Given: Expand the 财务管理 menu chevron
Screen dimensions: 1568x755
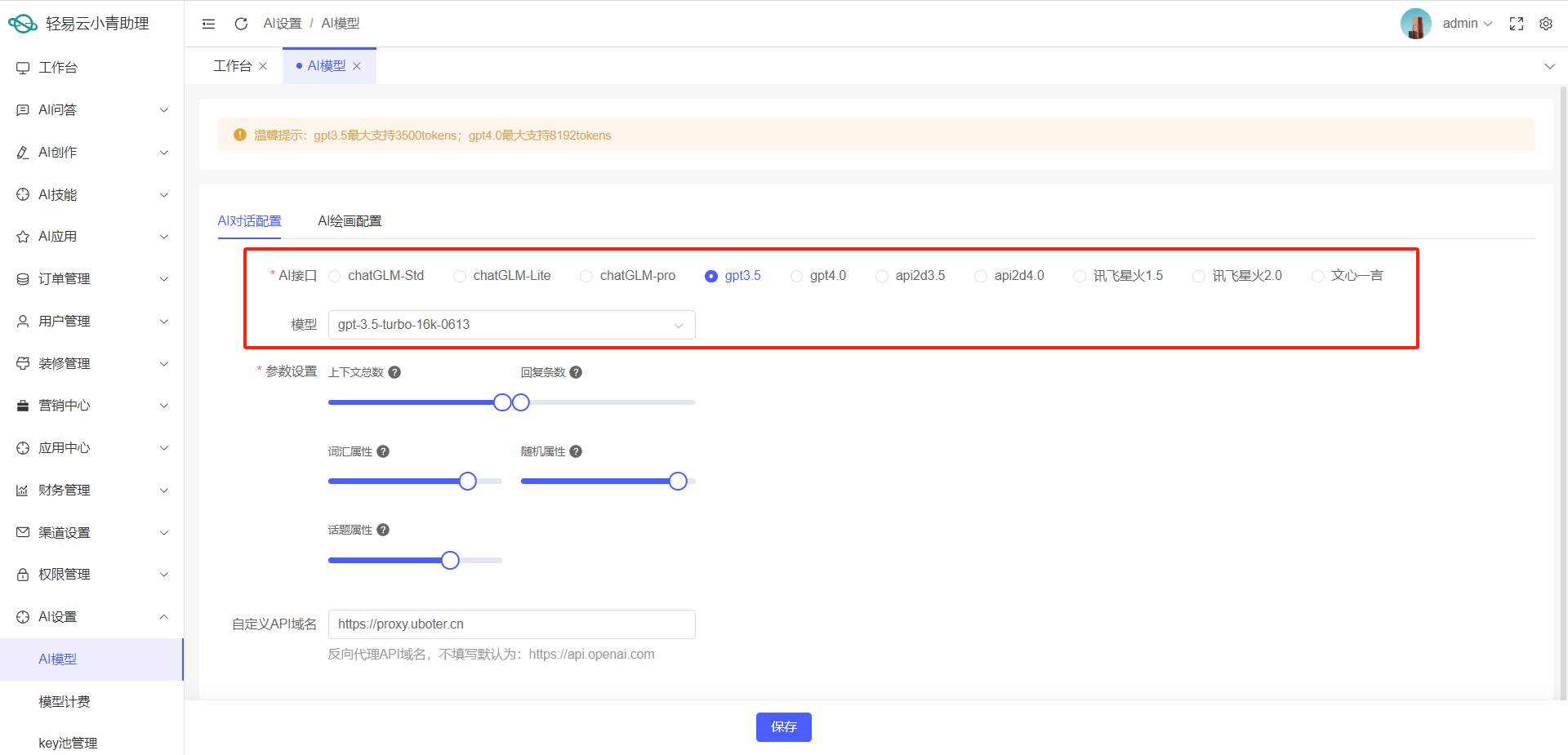Looking at the screenshot, I should click(x=164, y=491).
